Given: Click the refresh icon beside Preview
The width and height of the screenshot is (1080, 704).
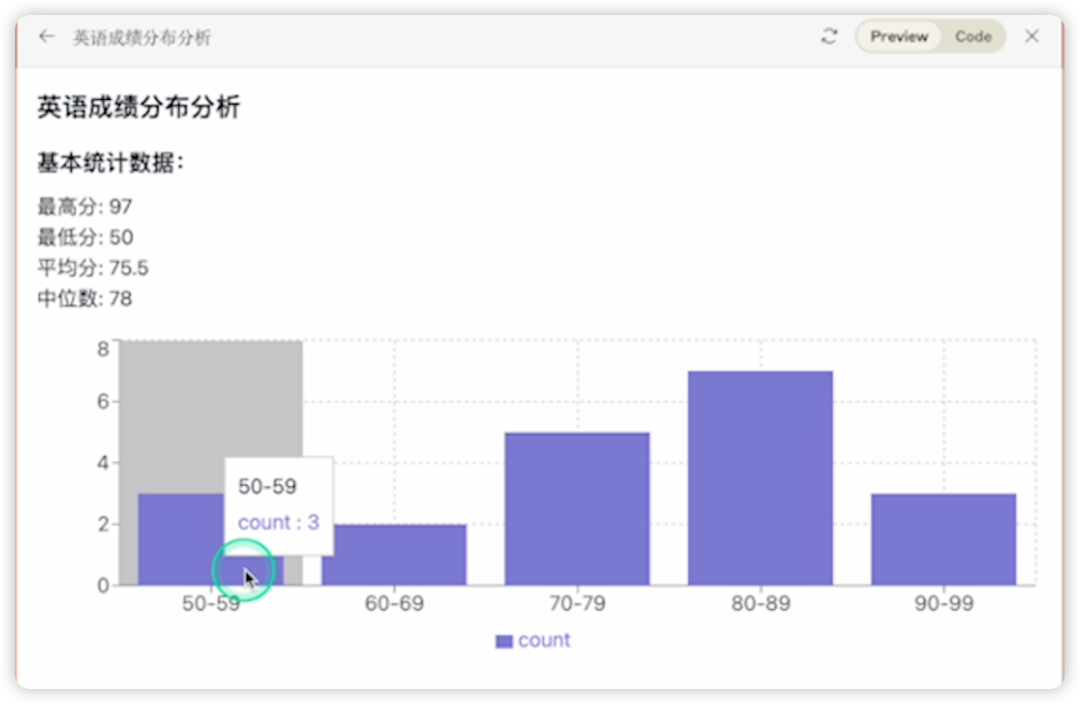Looking at the screenshot, I should [828, 37].
